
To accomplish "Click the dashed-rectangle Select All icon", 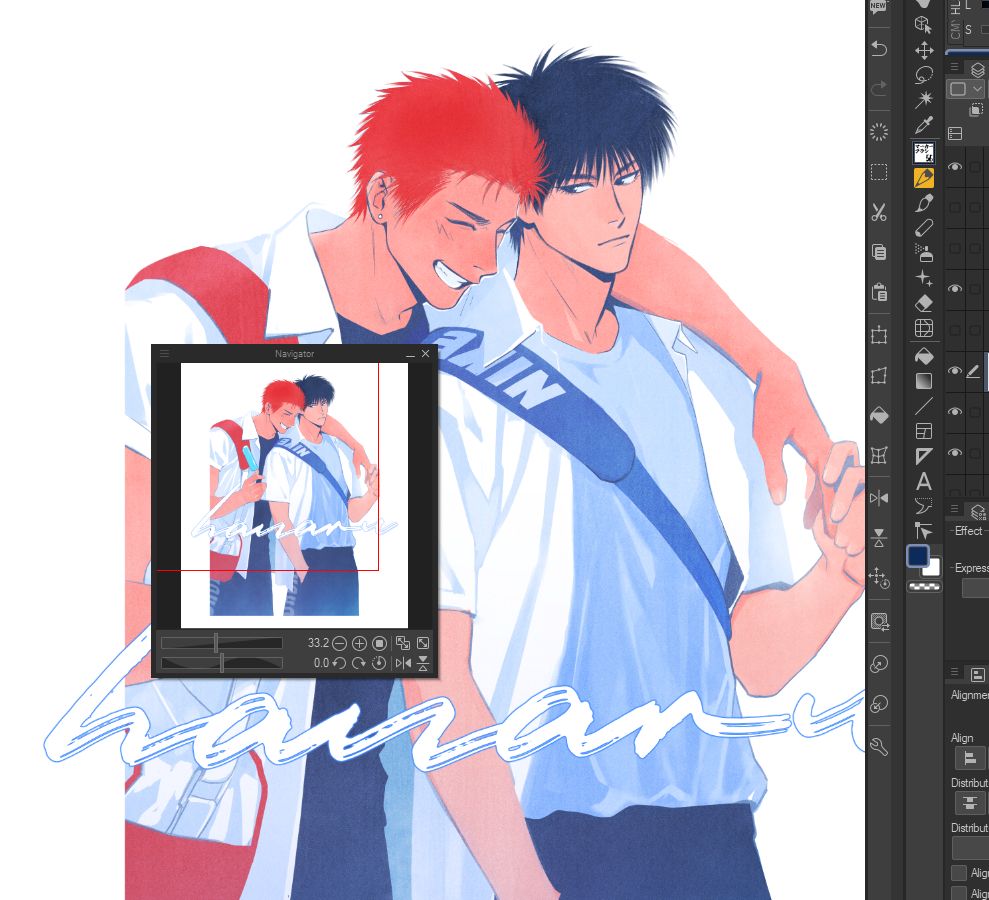I will point(879,172).
